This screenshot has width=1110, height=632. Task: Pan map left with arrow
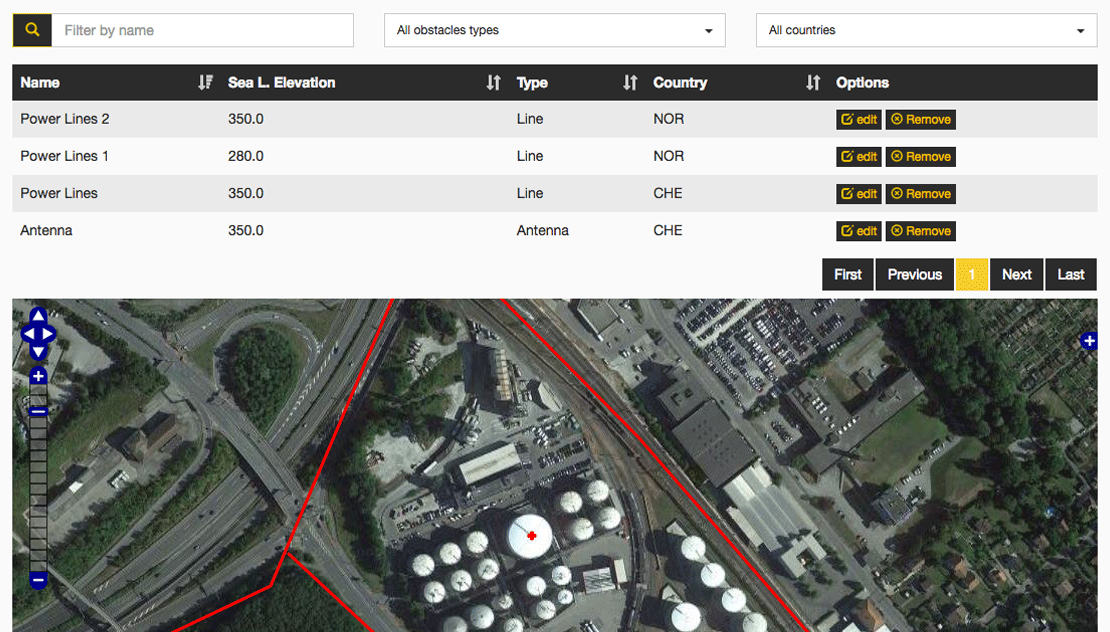click(x=28, y=333)
